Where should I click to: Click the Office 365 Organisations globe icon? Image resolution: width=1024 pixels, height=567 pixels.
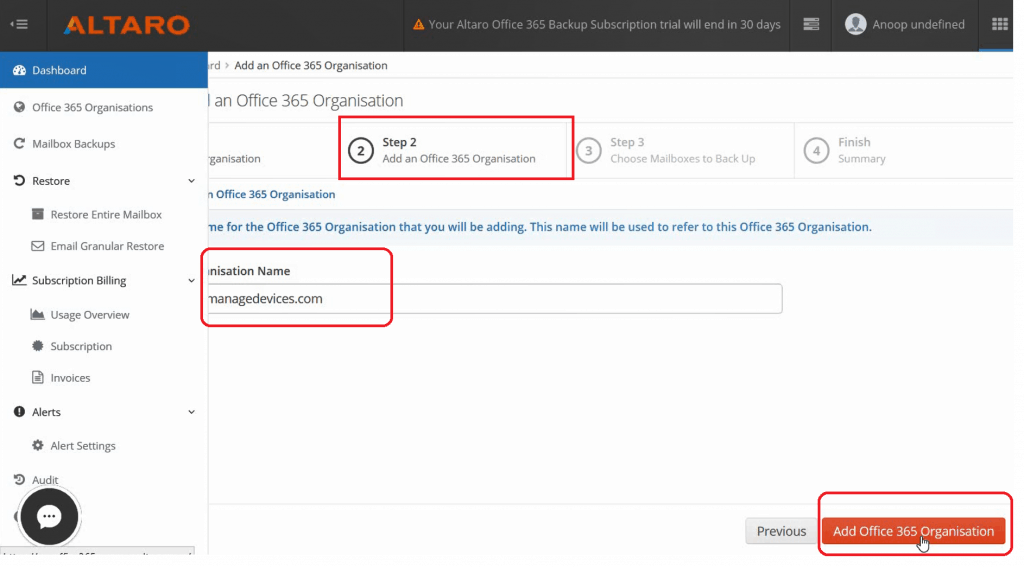(19, 107)
